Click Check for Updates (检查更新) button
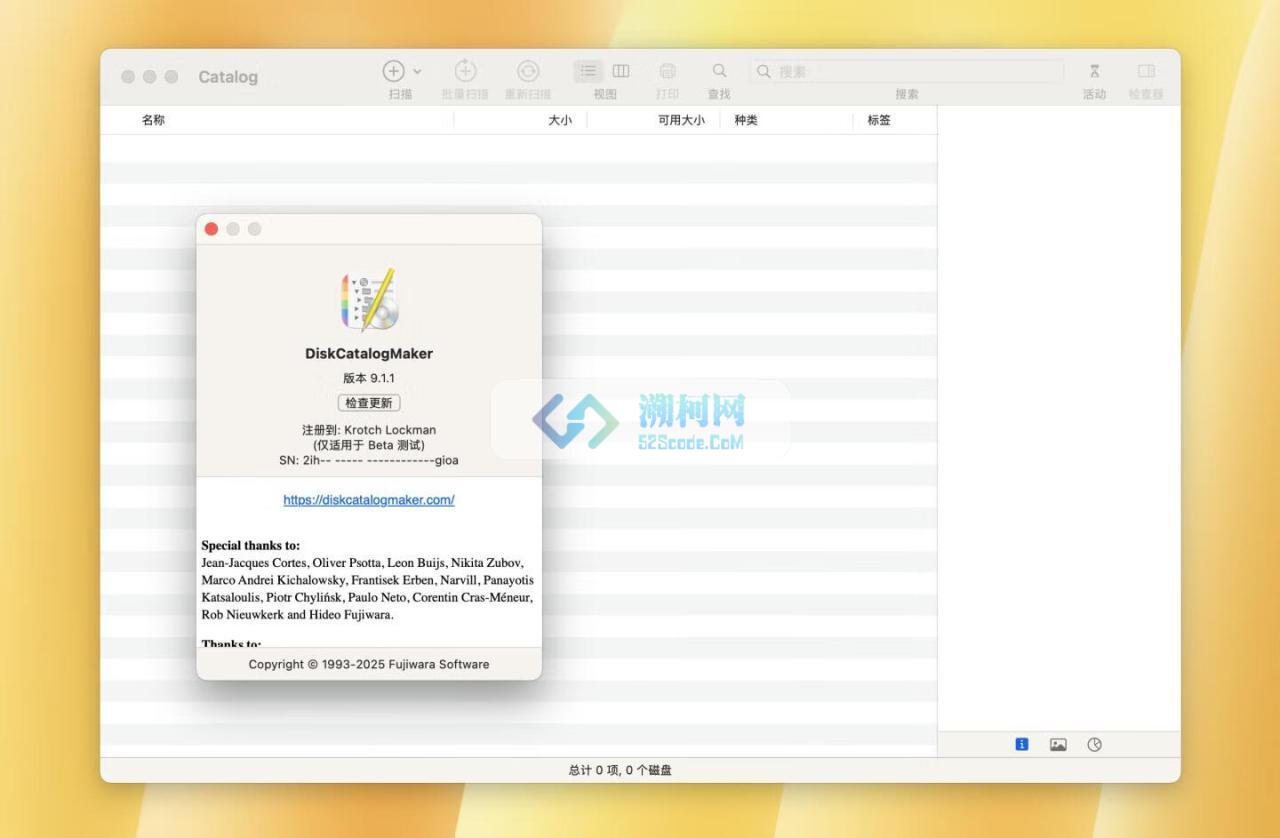Viewport: 1280px width, 838px height. point(369,403)
